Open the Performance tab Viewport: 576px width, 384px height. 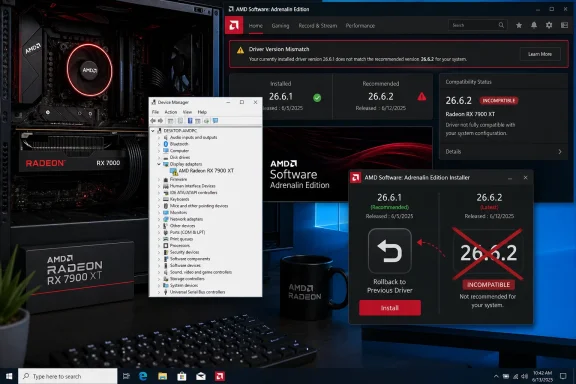[x=360, y=26]
